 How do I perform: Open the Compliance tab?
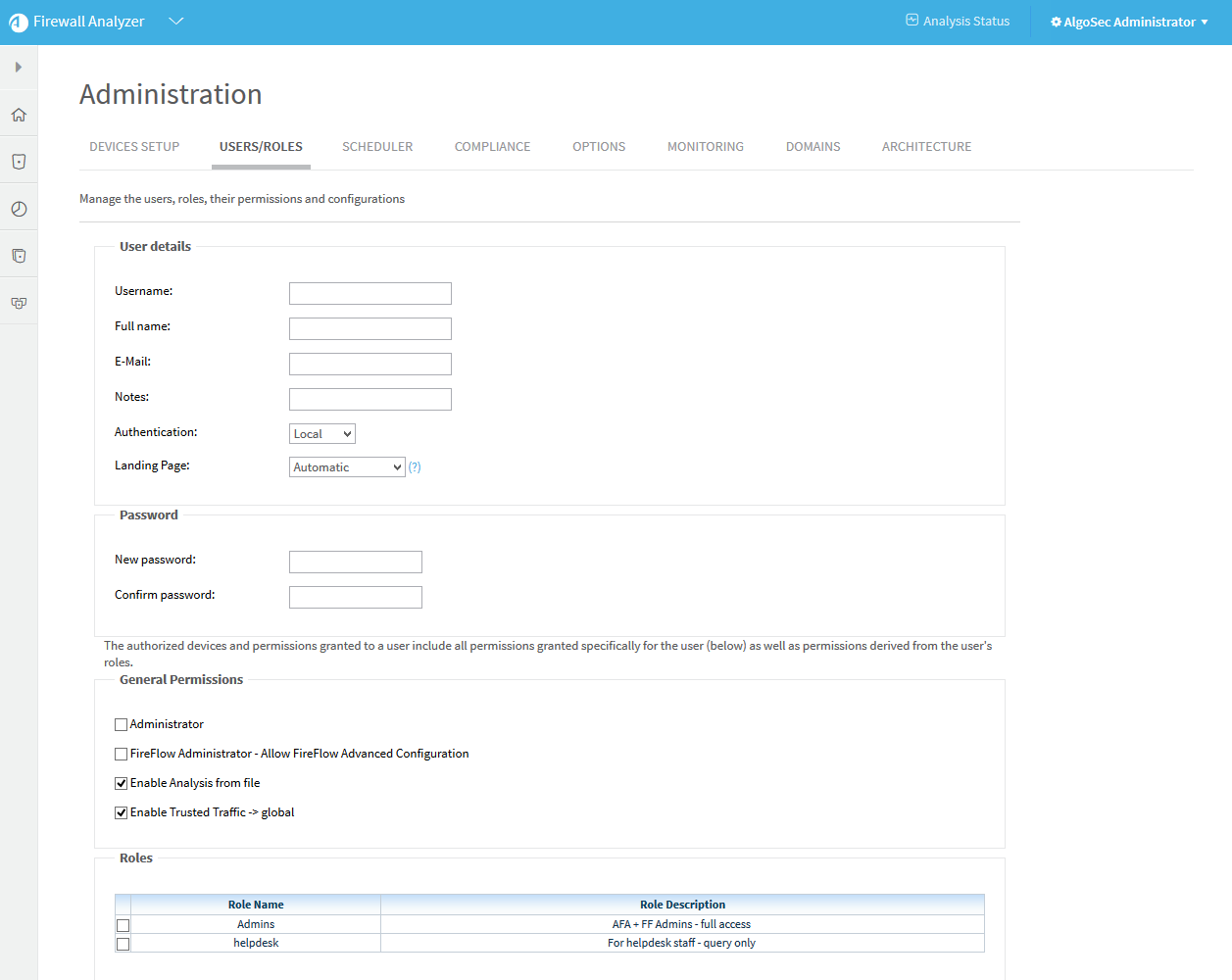492,147
